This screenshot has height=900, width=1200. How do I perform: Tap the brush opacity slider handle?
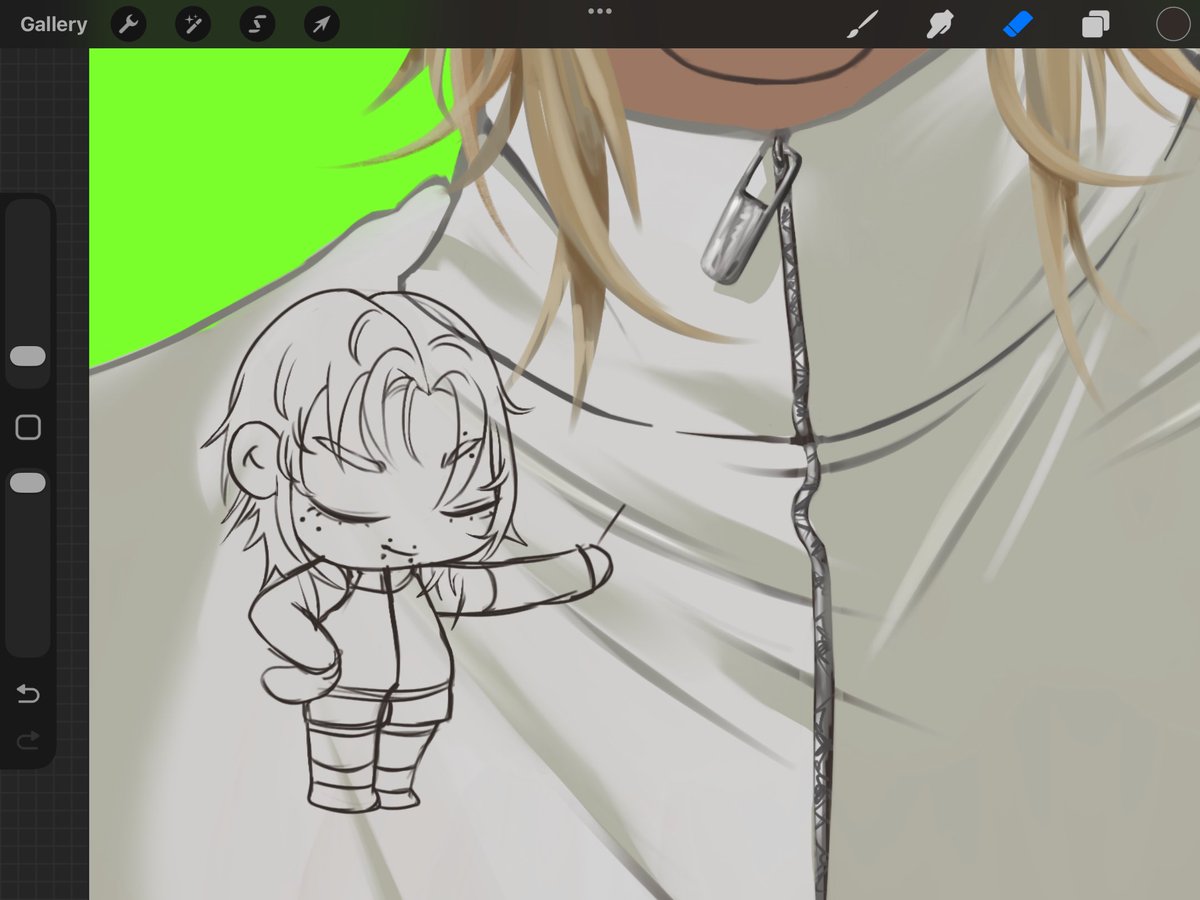28,483
